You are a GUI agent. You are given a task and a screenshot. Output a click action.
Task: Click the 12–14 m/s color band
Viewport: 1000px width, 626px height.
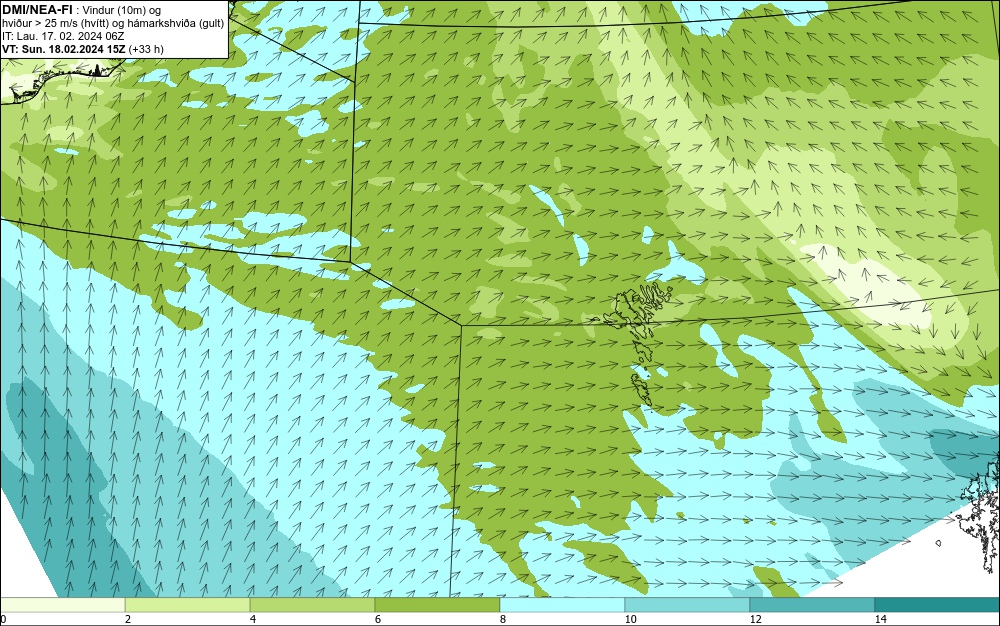click(x=812, y=605)
